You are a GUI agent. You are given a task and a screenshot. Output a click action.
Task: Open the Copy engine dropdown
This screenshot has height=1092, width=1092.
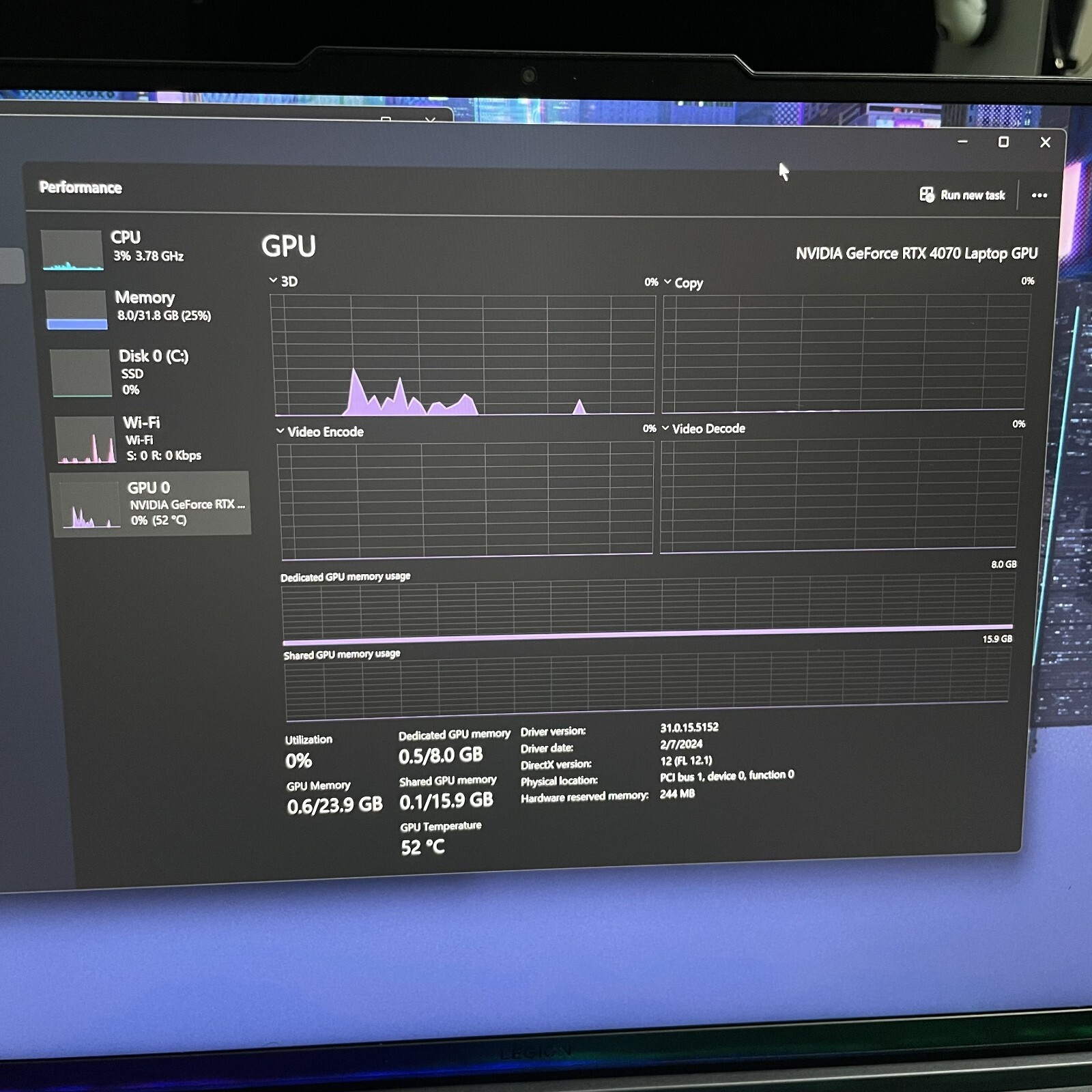pyautogui.click(x=667, y=282)
